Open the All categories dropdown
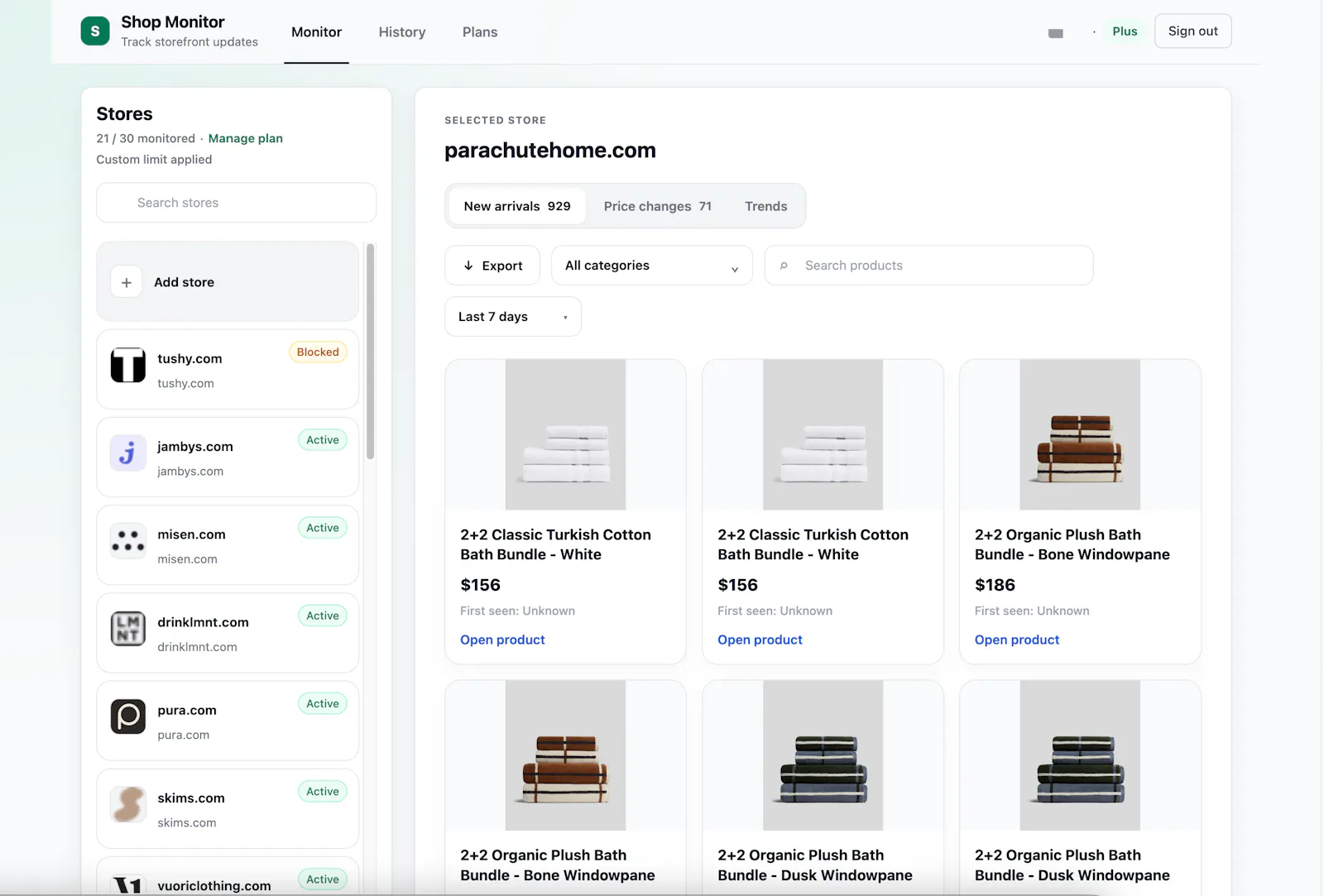Screen dimensions: 1324x896 click(652, 266)
